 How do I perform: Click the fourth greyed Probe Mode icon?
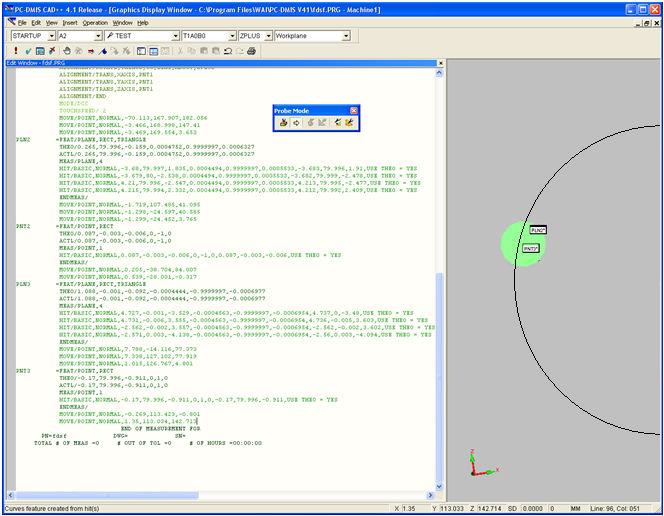pyautogui.click(x=322, y=122)
